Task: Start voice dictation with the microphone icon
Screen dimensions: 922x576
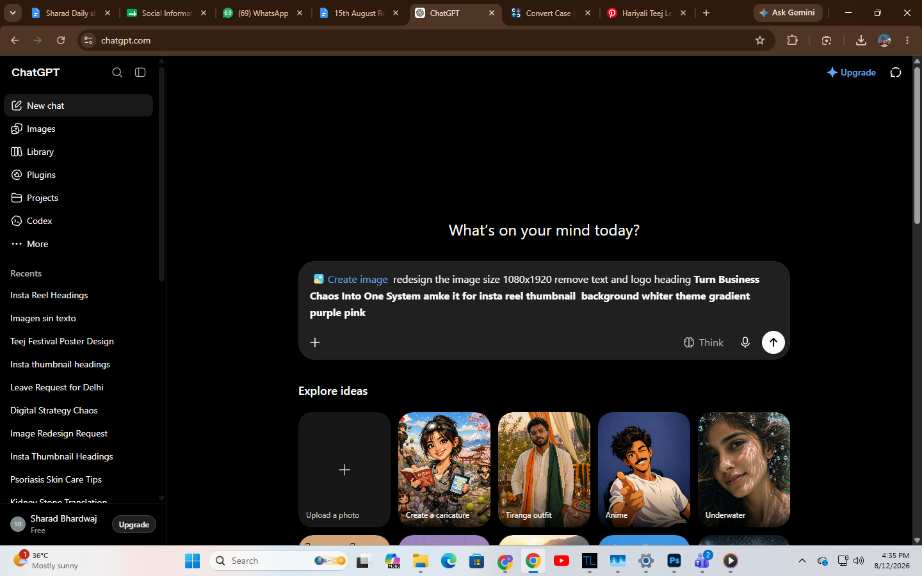Action: click(x=744, y=342)
